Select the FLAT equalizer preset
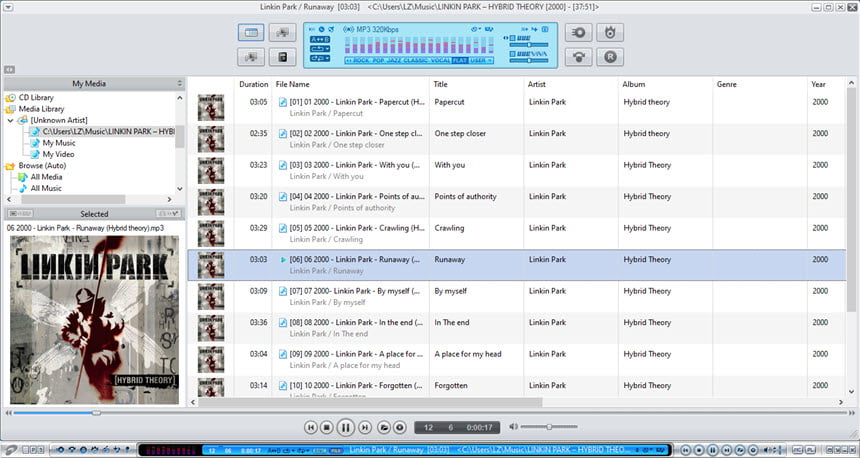860x458 pixels. [x=460, y=60]
